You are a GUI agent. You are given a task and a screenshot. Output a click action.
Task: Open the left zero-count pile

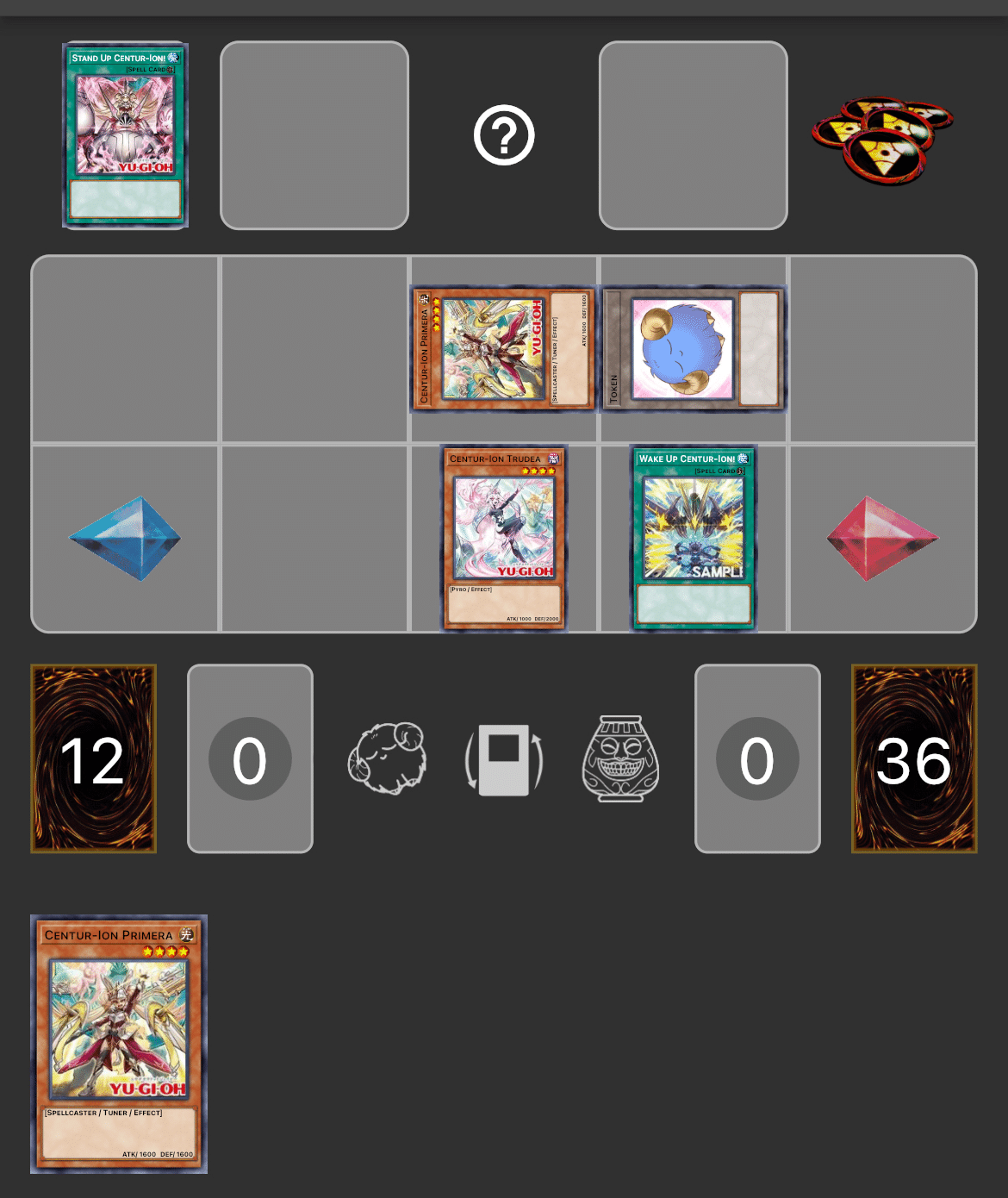tap(250, 758)
